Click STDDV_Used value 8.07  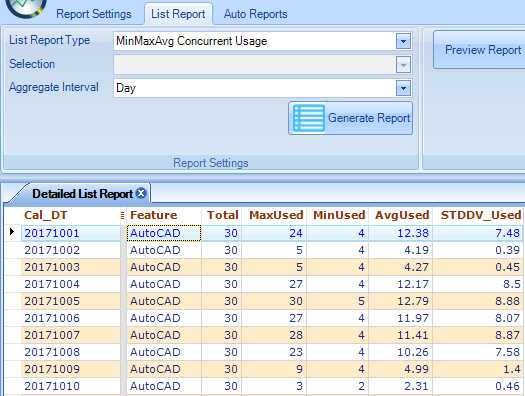(478, 318)
